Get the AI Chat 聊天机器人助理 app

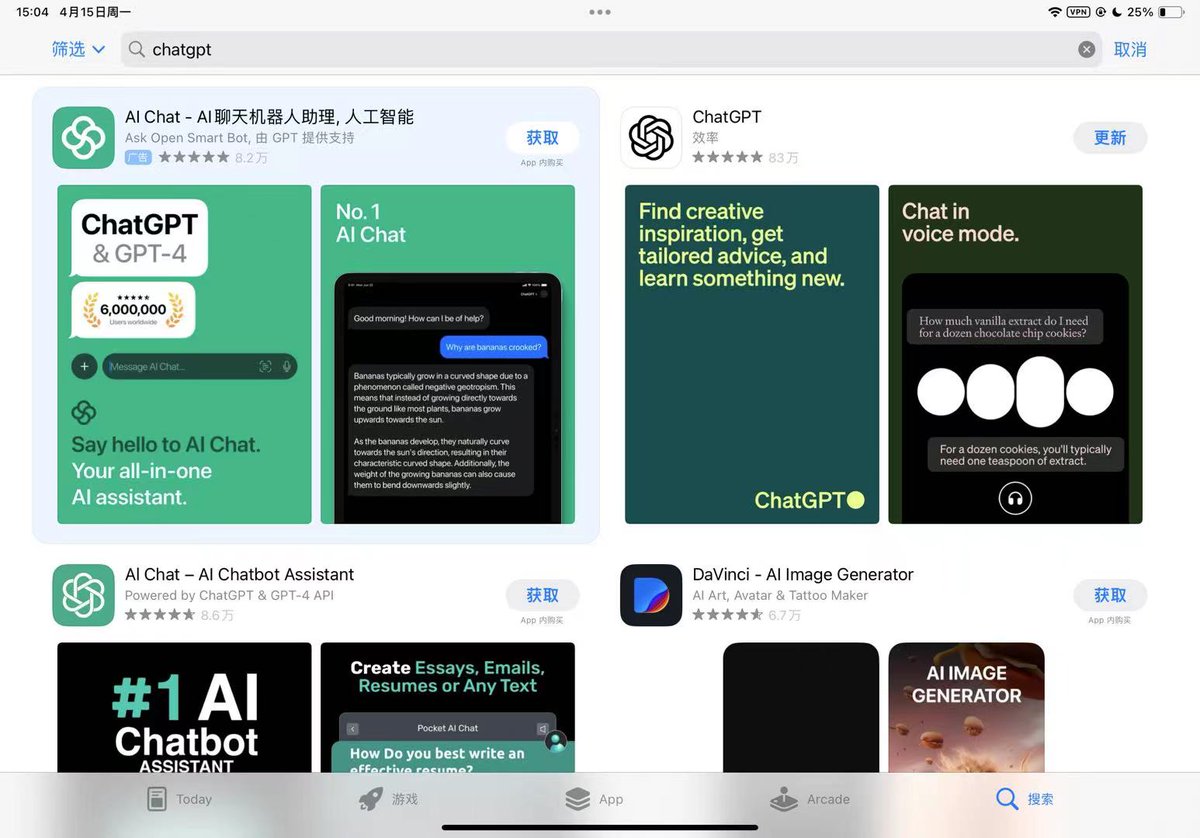pyautogui.click(x=542, y=138)
